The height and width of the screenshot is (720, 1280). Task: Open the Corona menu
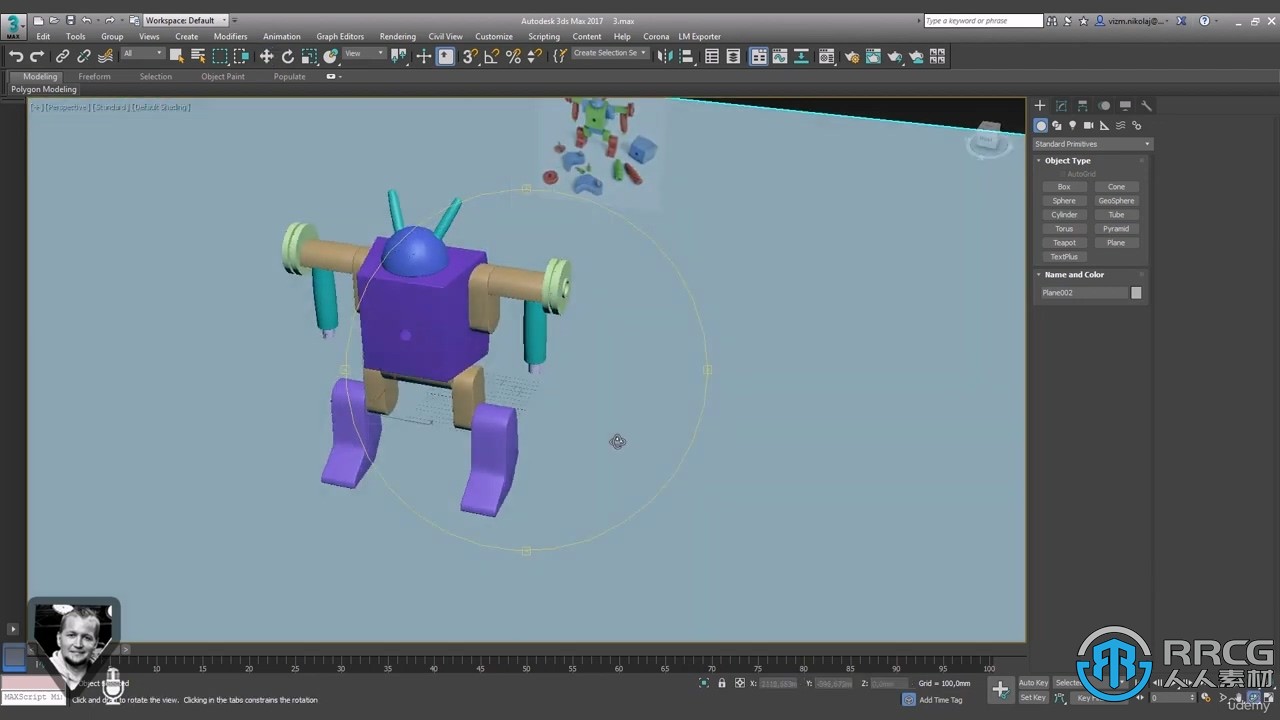(x=656, y=36)
